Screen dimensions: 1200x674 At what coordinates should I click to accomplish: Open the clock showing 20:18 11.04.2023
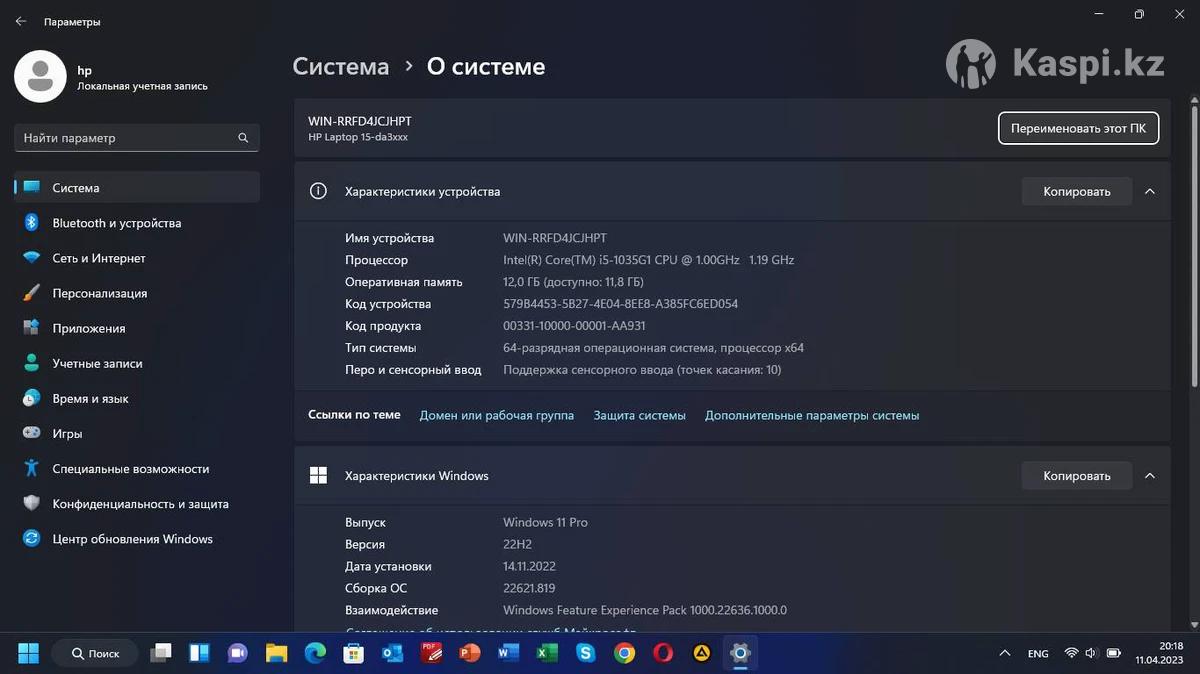click(x=1159, y=653)
